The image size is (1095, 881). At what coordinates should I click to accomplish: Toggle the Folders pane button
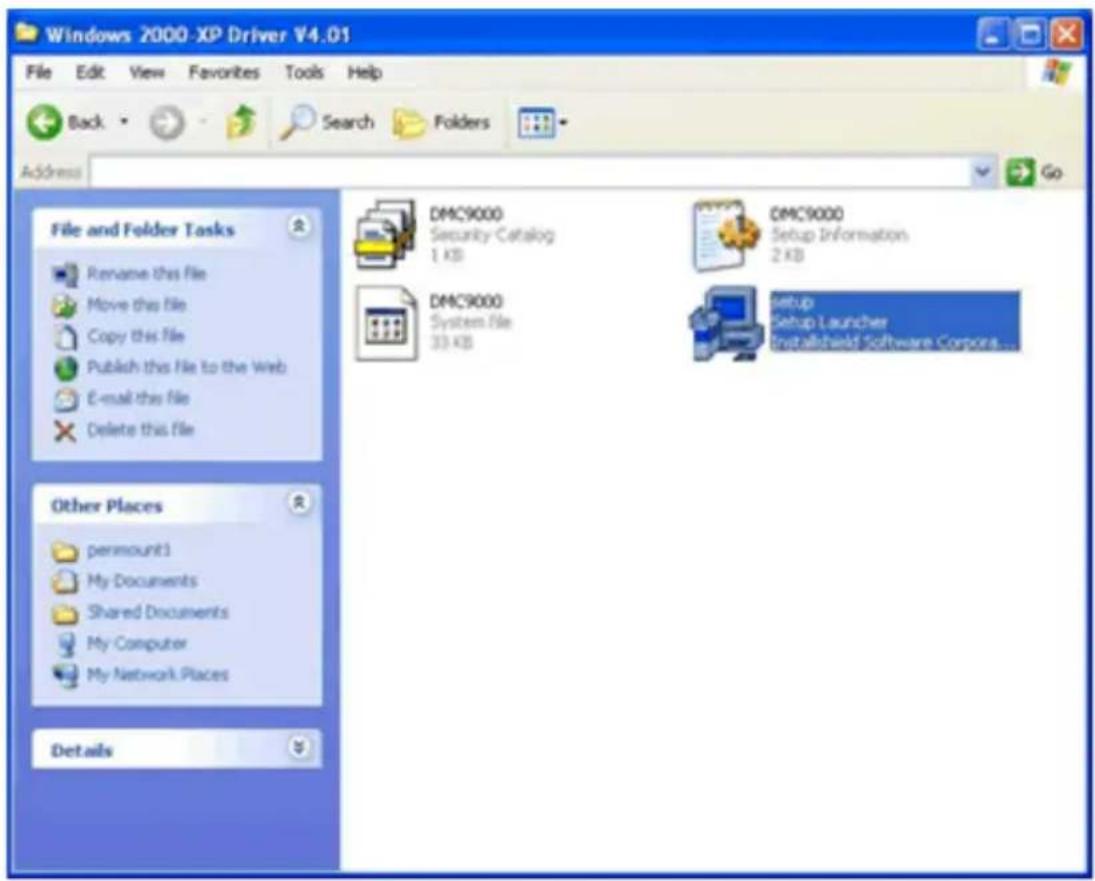click(442, 123)
